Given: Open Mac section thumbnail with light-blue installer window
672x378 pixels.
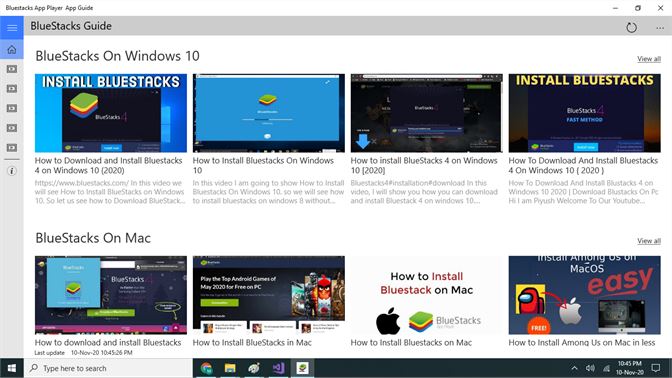Looking at the screenshot, I should [x=111, y=295].
